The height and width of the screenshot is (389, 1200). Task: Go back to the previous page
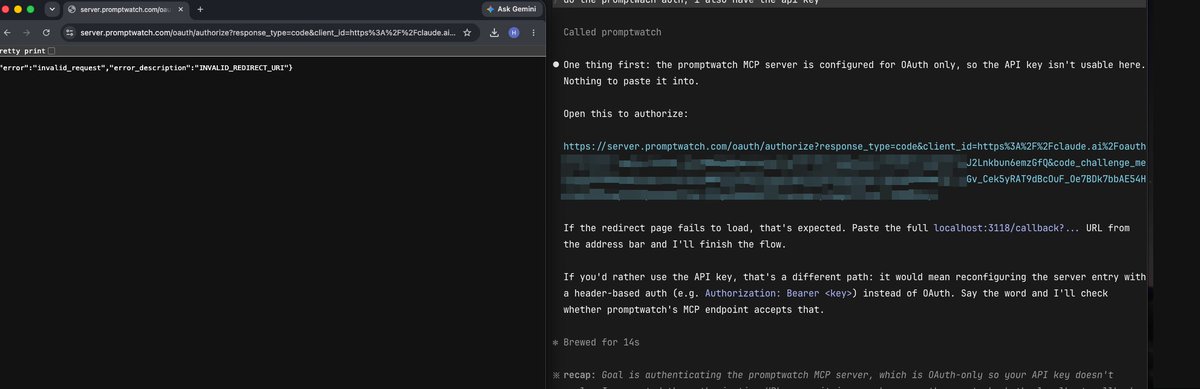pyautogui.click(x=7, y=32)
